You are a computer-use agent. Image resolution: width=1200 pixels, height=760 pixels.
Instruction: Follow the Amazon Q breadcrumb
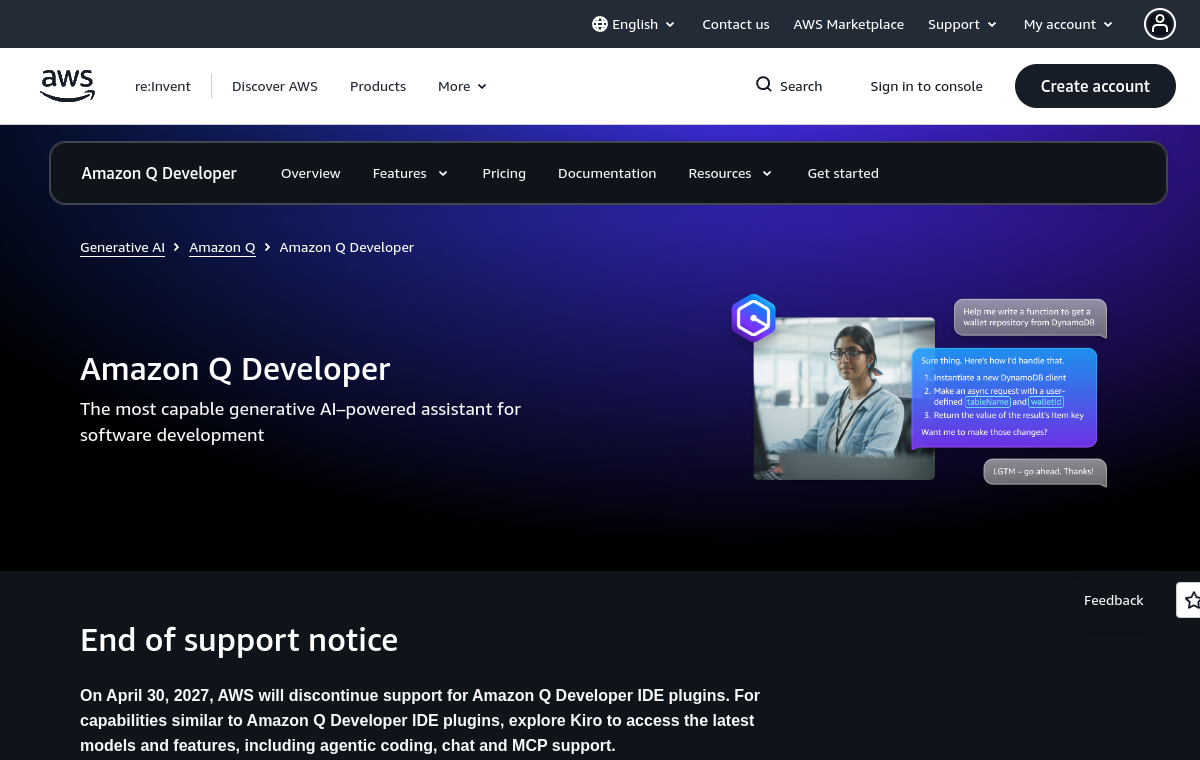[222, 247]
